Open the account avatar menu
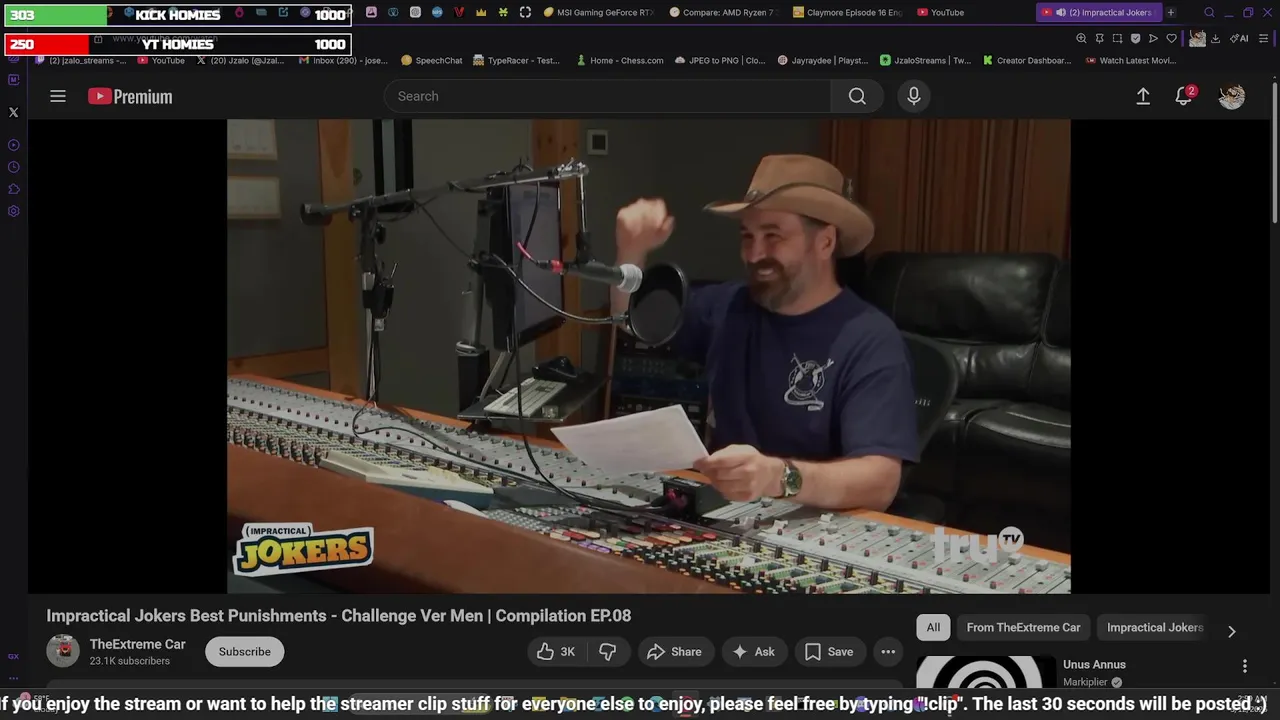1280x720 pixels. [x=1232, y=96]
